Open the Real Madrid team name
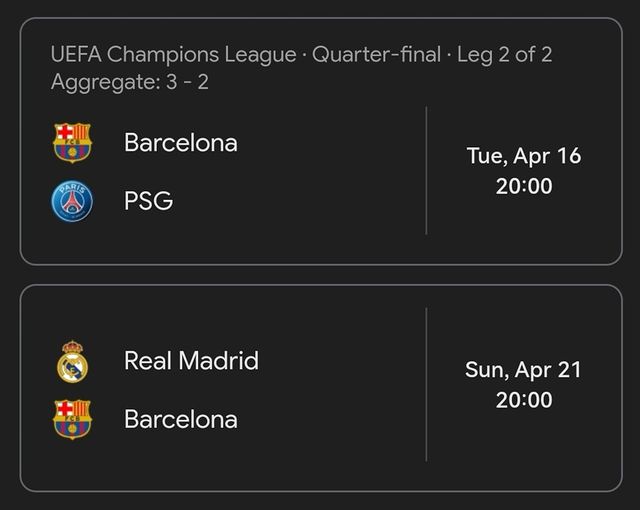The image size is (640, 510). 191,361
